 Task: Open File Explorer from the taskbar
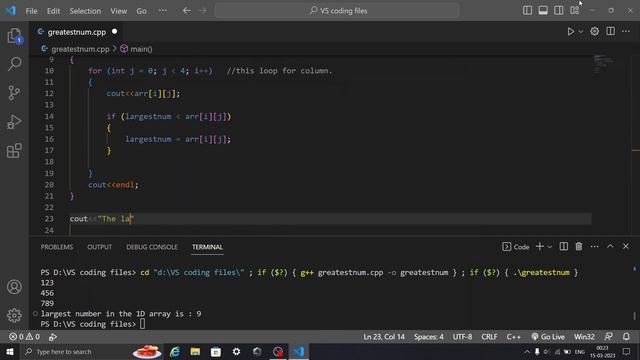point(195,351)
